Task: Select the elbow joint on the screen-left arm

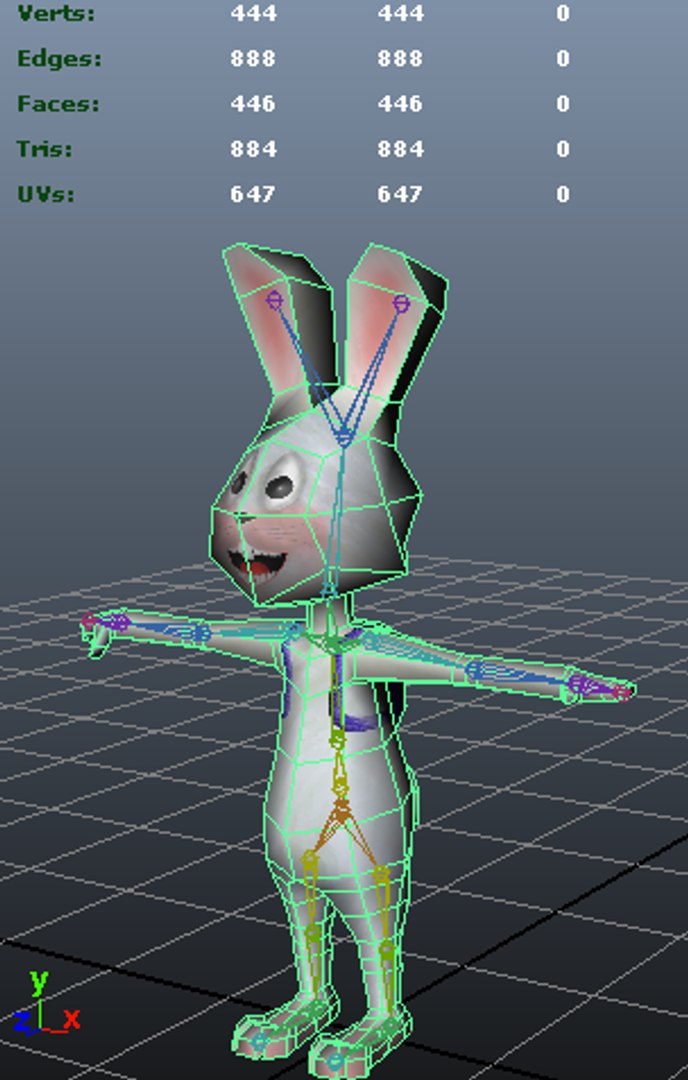Action: (x=199, y=632)
